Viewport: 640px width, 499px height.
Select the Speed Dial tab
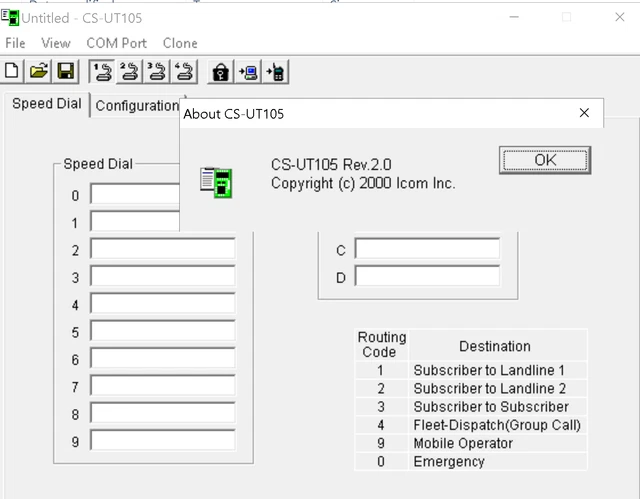click(47, 104)
